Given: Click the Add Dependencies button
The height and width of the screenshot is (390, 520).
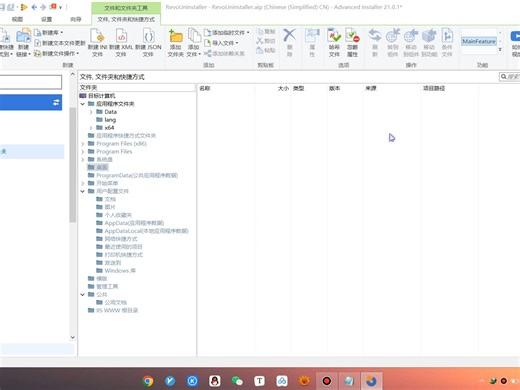Looking at the screenshot, I should (225, 53).
